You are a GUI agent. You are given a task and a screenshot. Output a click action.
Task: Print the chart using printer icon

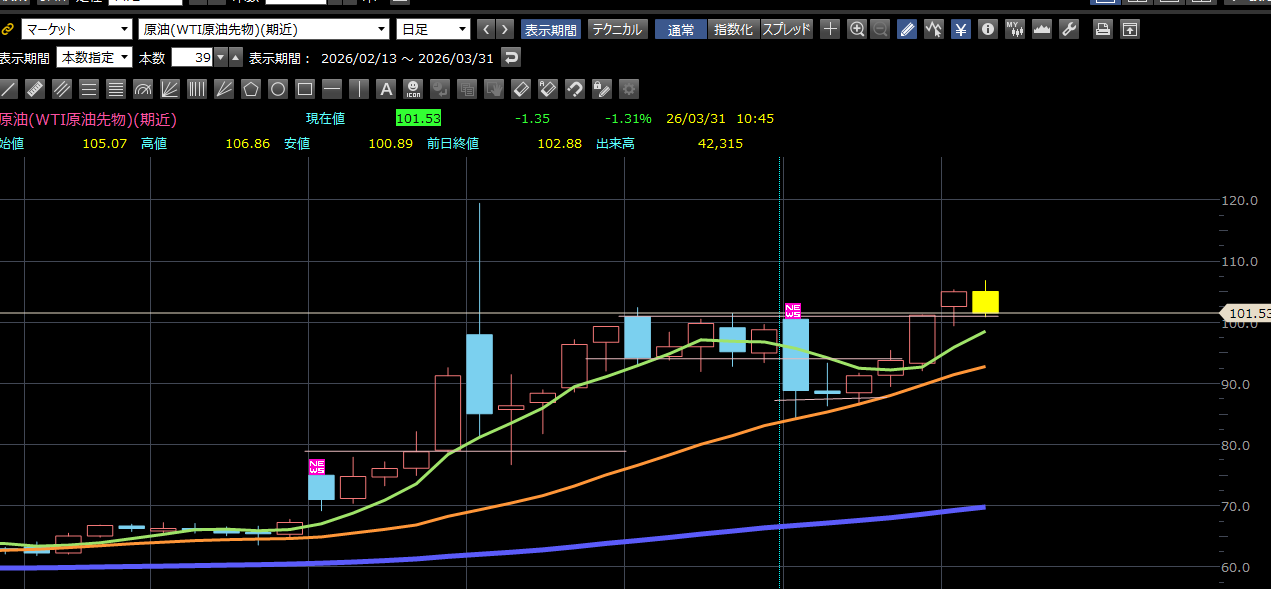click(1102, 29)
